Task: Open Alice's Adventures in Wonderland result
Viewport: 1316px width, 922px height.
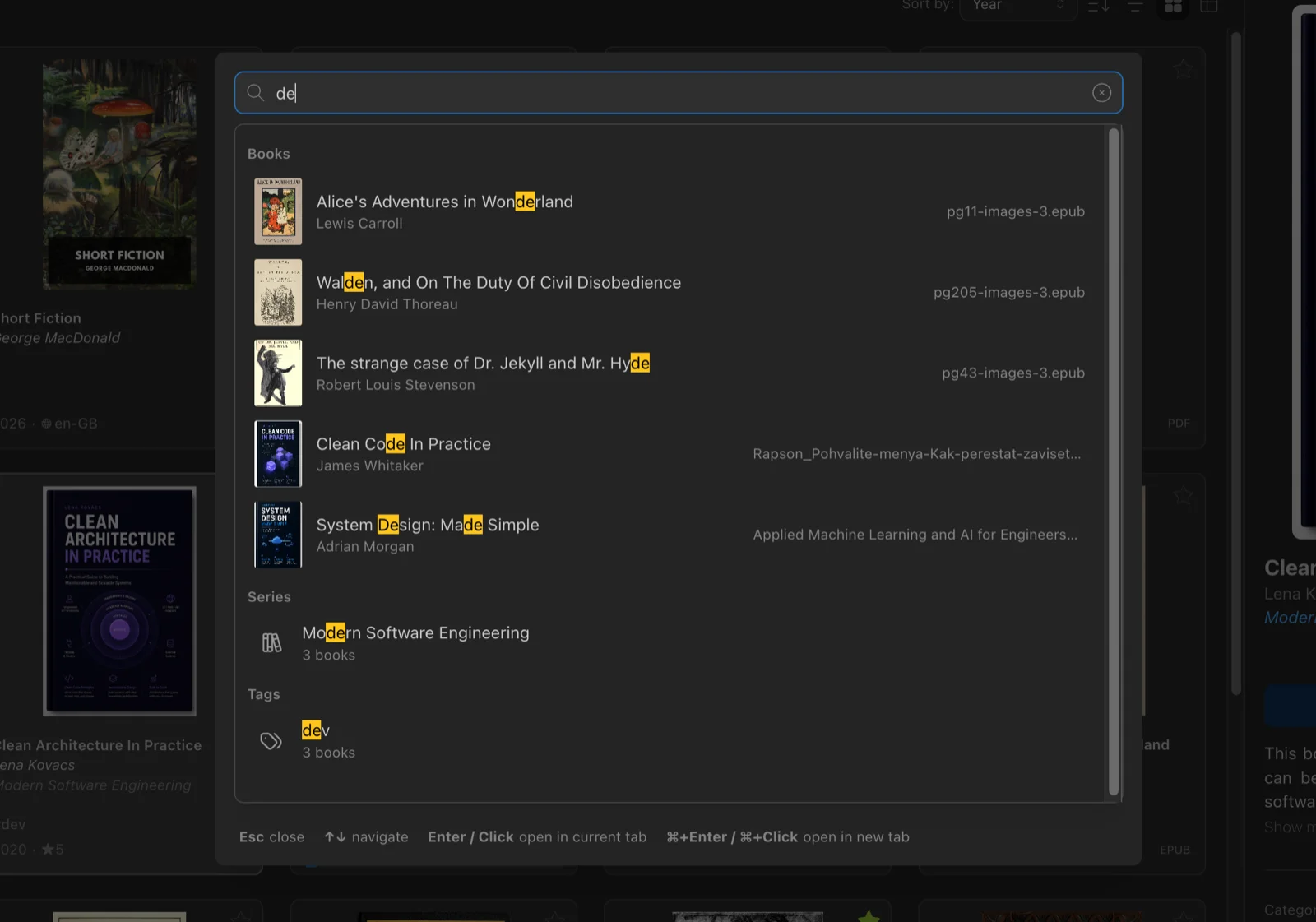Action: [670, 211]
